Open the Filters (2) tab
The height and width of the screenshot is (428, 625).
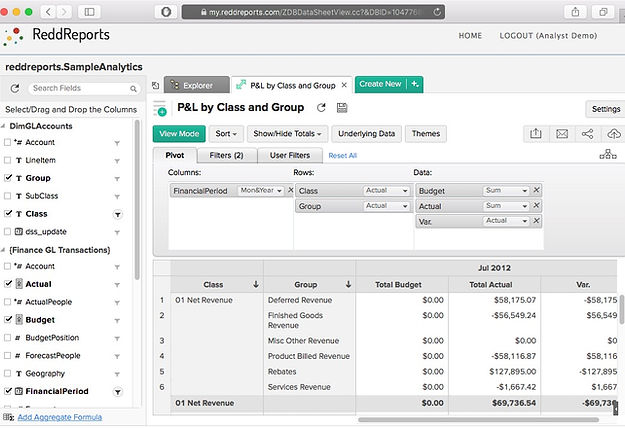(226, 155)
